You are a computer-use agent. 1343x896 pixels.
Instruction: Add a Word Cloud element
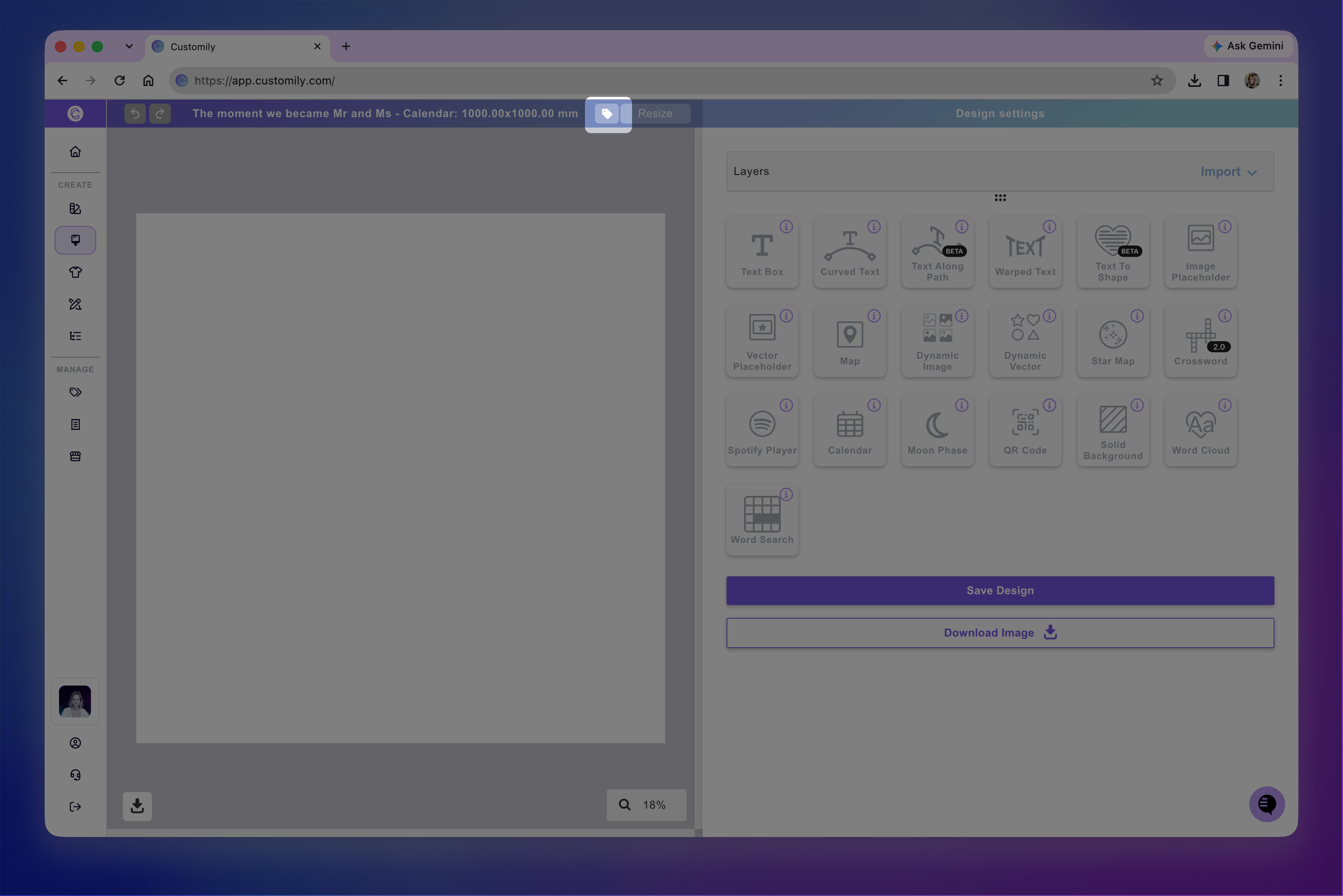click(1201, 430)
